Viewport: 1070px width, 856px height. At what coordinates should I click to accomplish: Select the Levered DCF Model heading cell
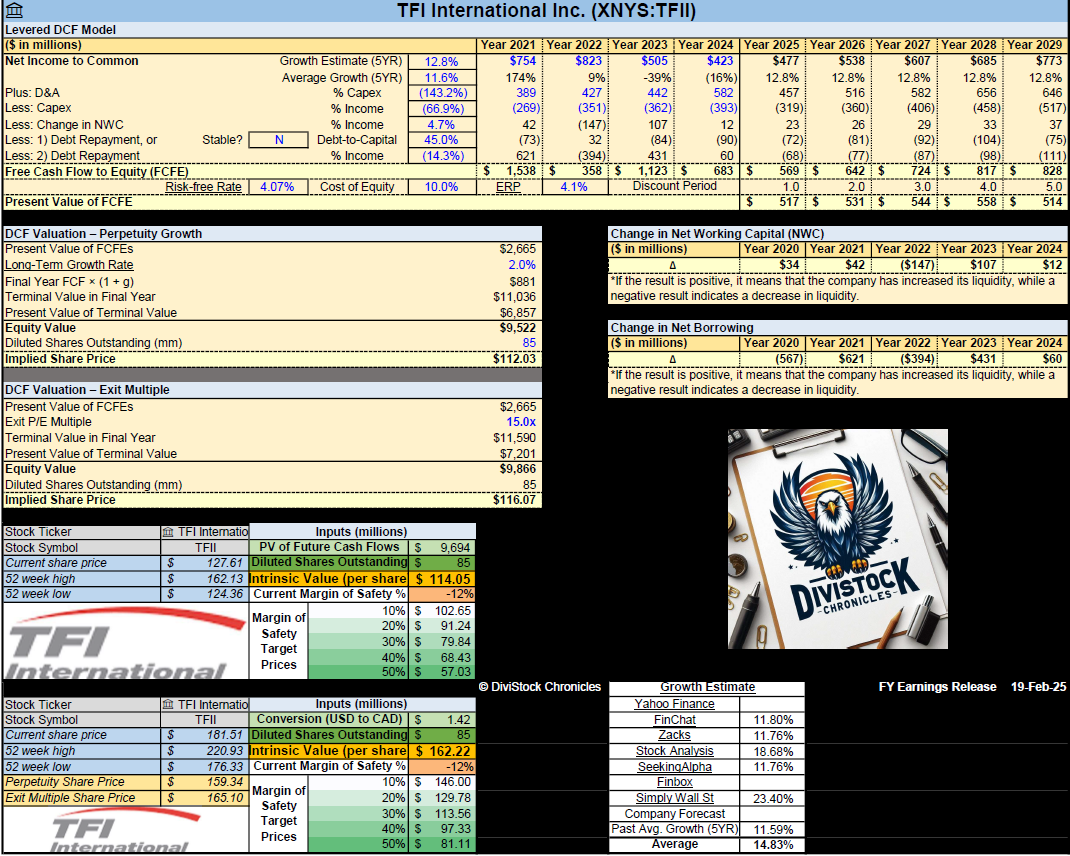coord(535,30)
